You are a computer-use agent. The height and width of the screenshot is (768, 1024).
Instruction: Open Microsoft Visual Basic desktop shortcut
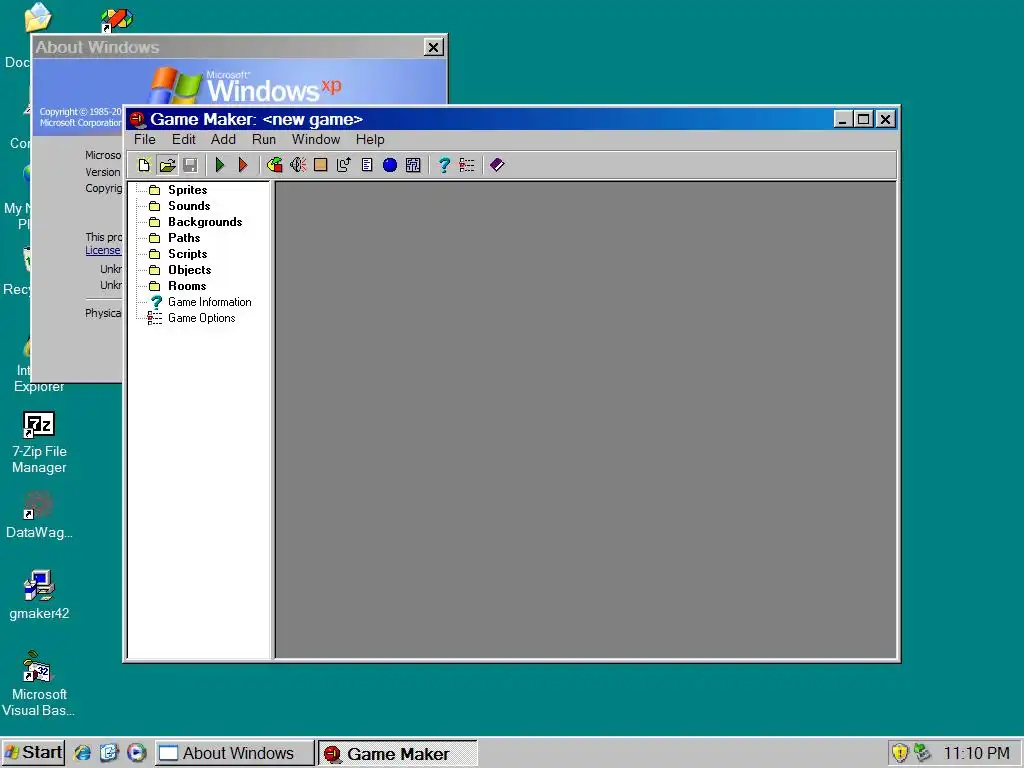point(39,684)
